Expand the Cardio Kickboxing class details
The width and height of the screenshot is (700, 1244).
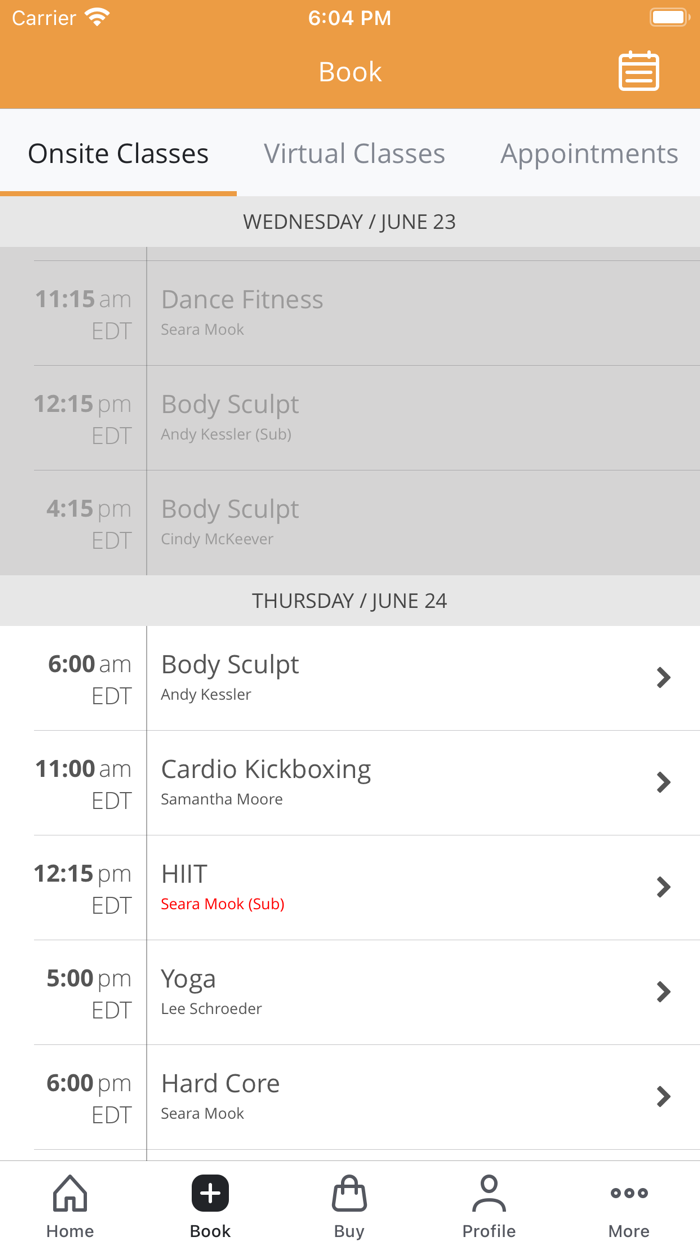click(x=663, y=782)
